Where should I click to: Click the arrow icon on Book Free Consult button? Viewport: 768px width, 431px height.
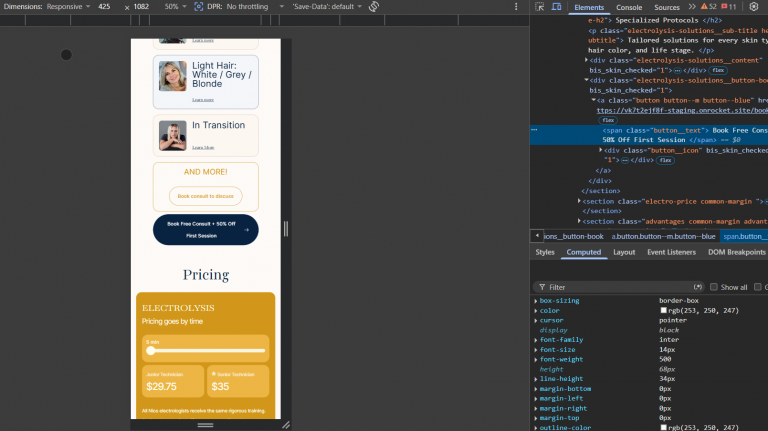click(x=246, y=230)
